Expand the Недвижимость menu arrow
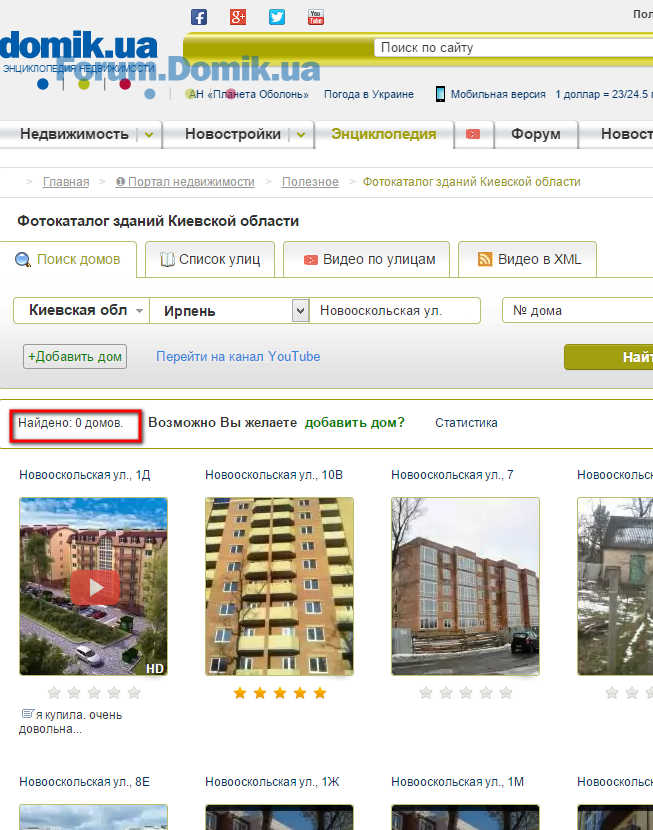 149,135
